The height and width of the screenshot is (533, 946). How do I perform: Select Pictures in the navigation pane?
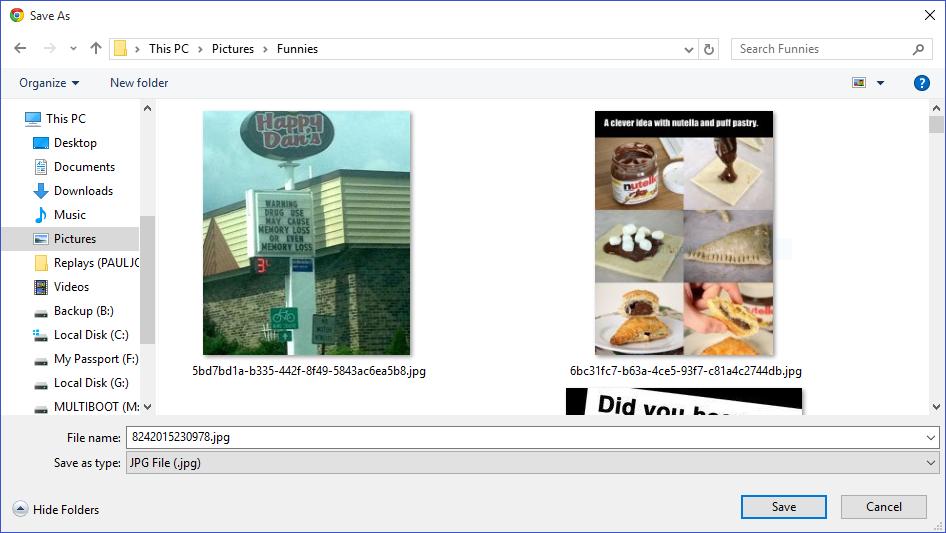(x=70, y=239)
